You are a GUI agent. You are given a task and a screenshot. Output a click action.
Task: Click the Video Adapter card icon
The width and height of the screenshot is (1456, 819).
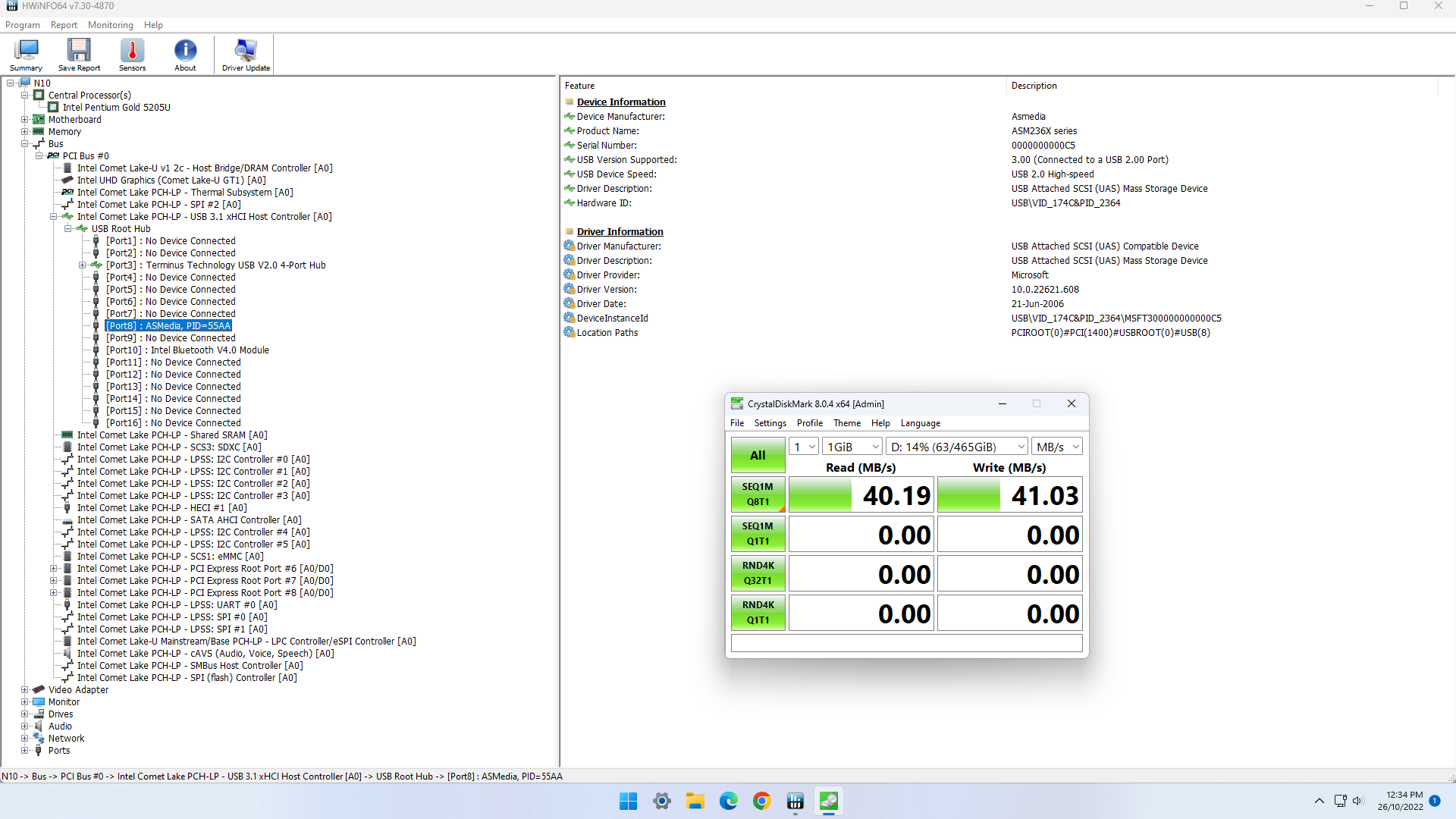39,689
